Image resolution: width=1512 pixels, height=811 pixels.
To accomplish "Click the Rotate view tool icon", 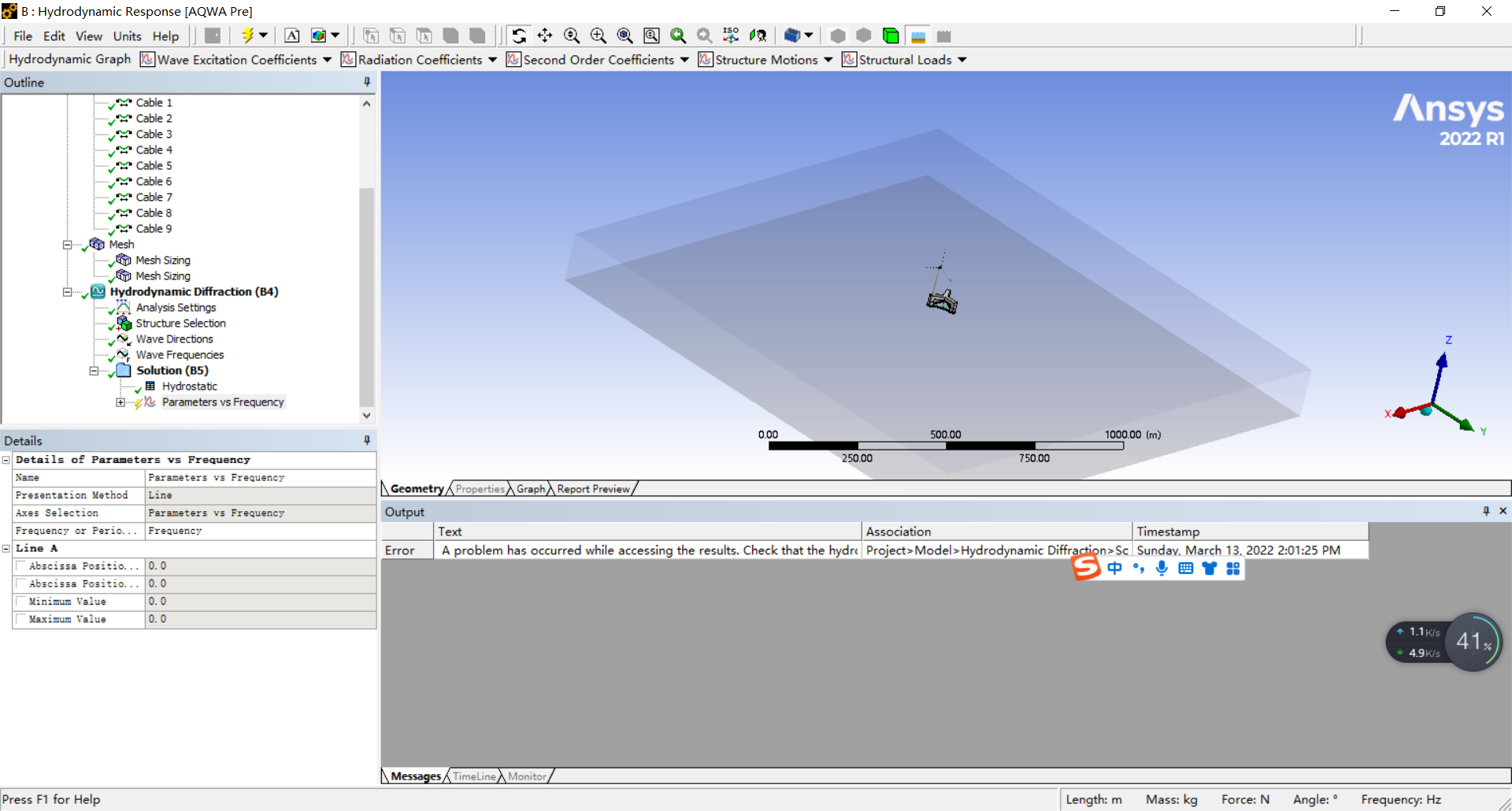I will (x=518, y=35).
